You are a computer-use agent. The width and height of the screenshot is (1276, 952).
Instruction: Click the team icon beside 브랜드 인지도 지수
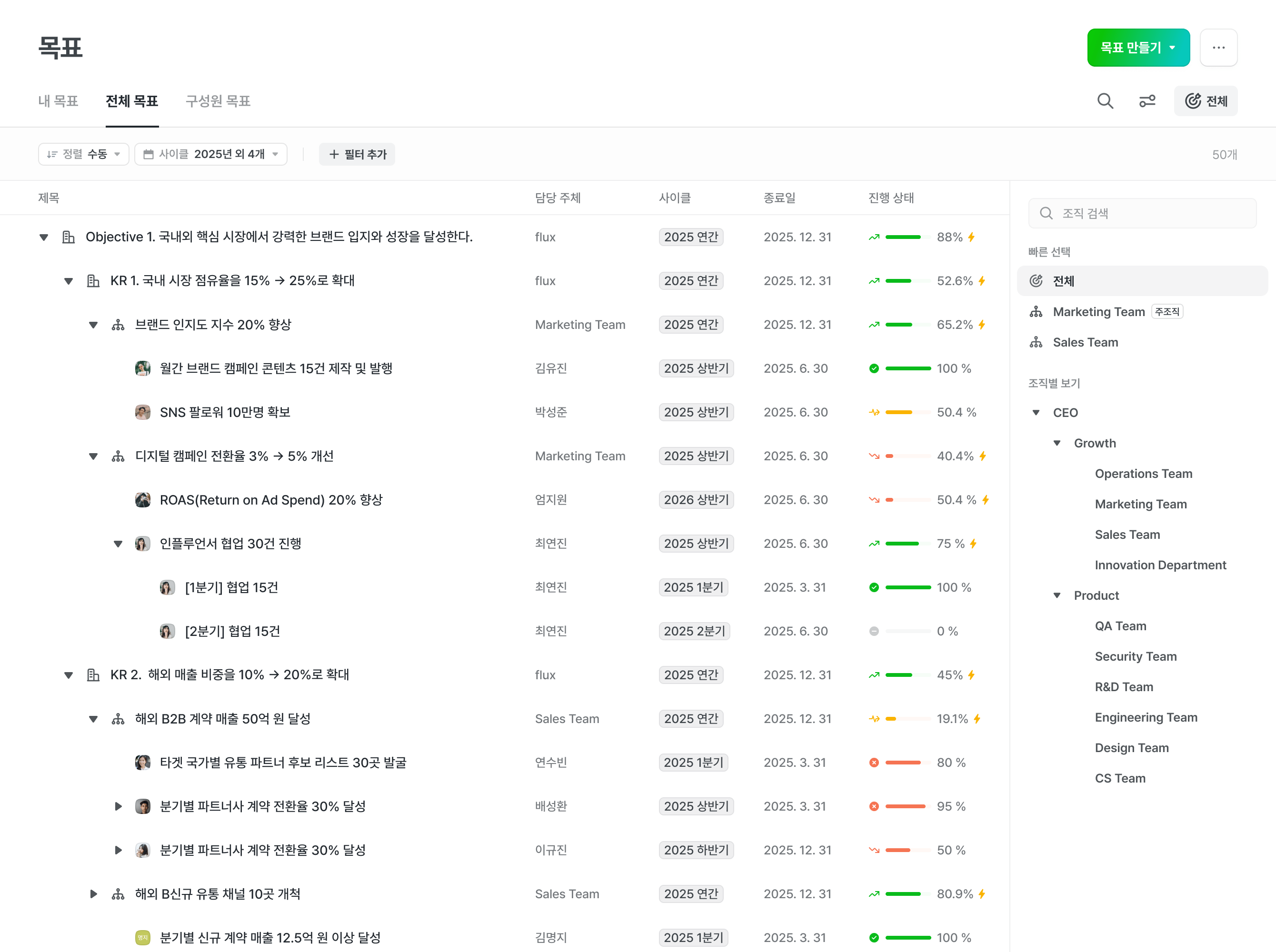pyautogui.click(x=118, y=325)
